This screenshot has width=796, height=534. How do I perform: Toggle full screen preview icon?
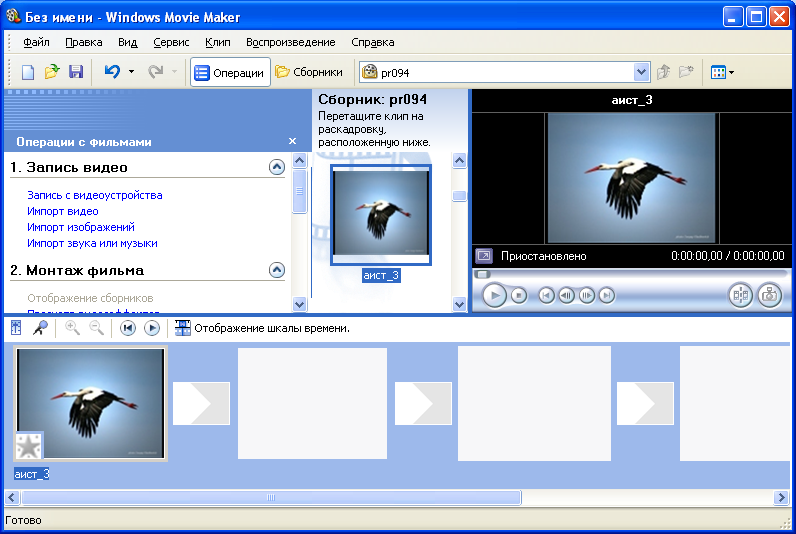point(484,255)
